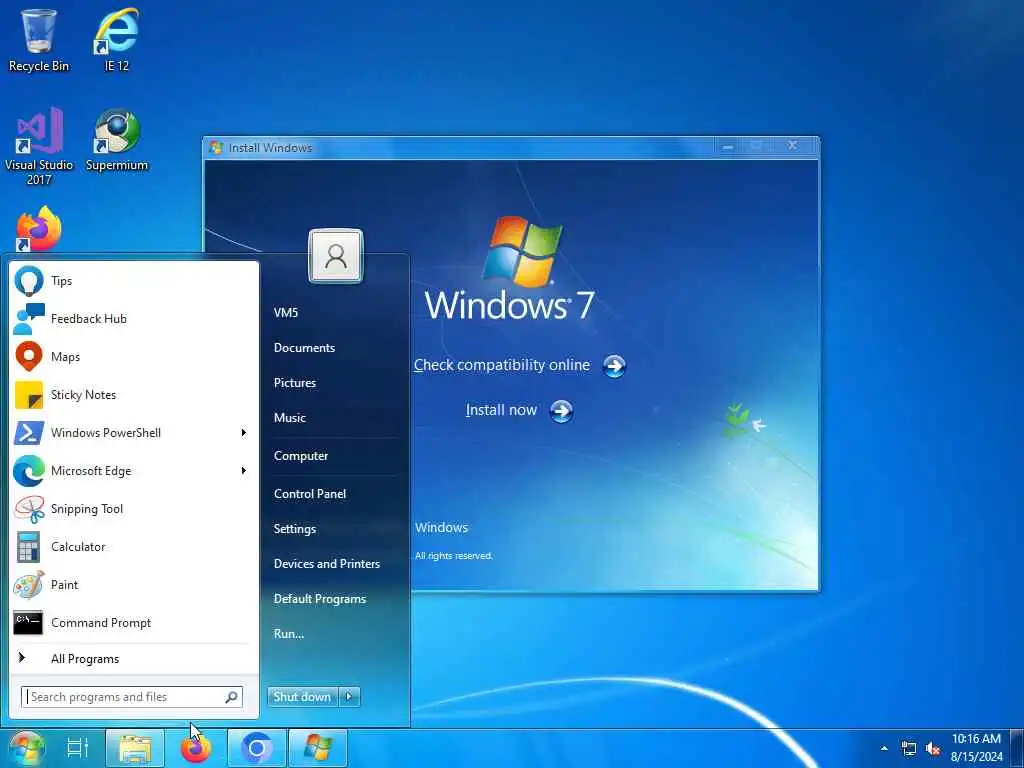Click the Tips lightbulb icon in Start menu

[29, 281]
